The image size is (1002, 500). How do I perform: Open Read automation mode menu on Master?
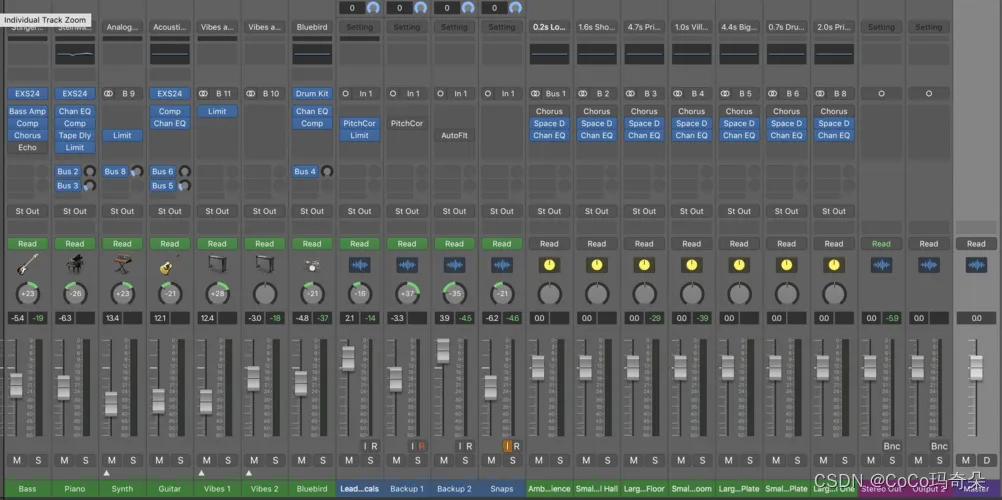pyautogui.click(x=976, y=244)
